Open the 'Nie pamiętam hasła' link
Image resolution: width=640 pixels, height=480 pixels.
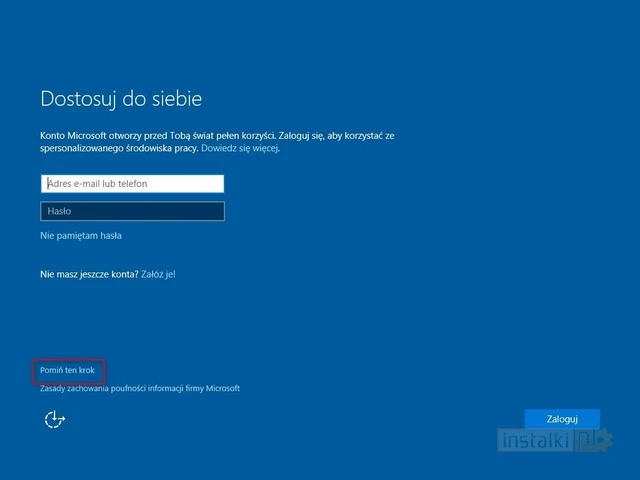(81, 236)
